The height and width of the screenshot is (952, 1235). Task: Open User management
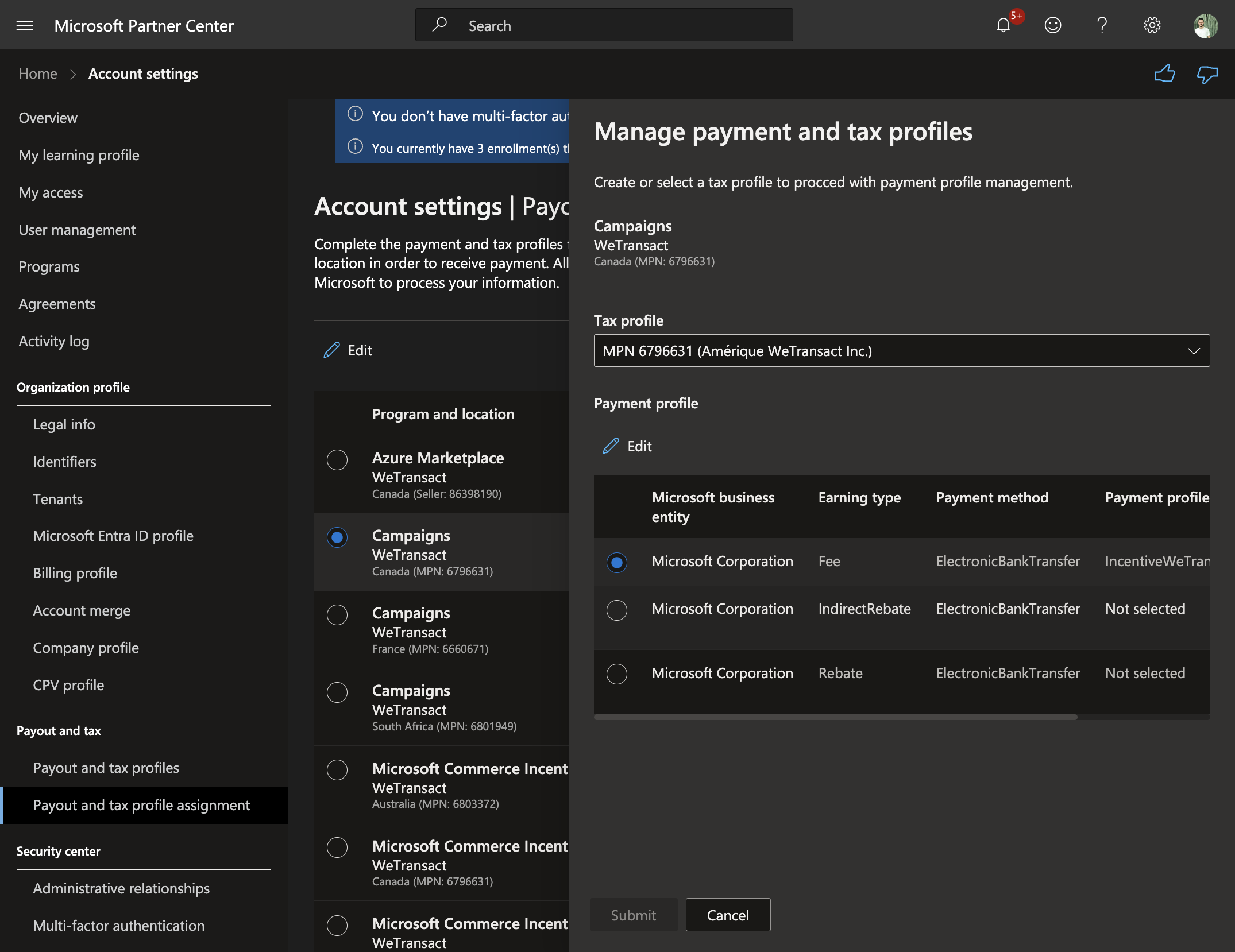click(x=78, y=230)
